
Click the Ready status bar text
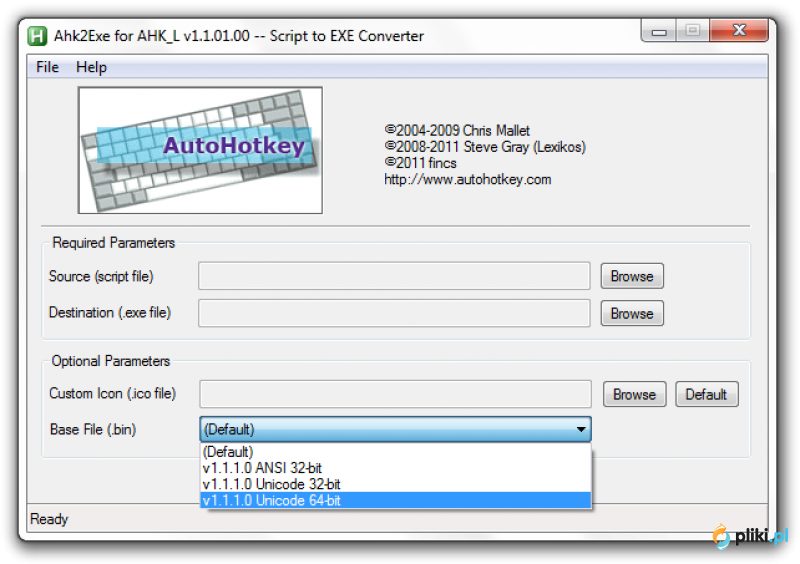[x=49, y=519]
